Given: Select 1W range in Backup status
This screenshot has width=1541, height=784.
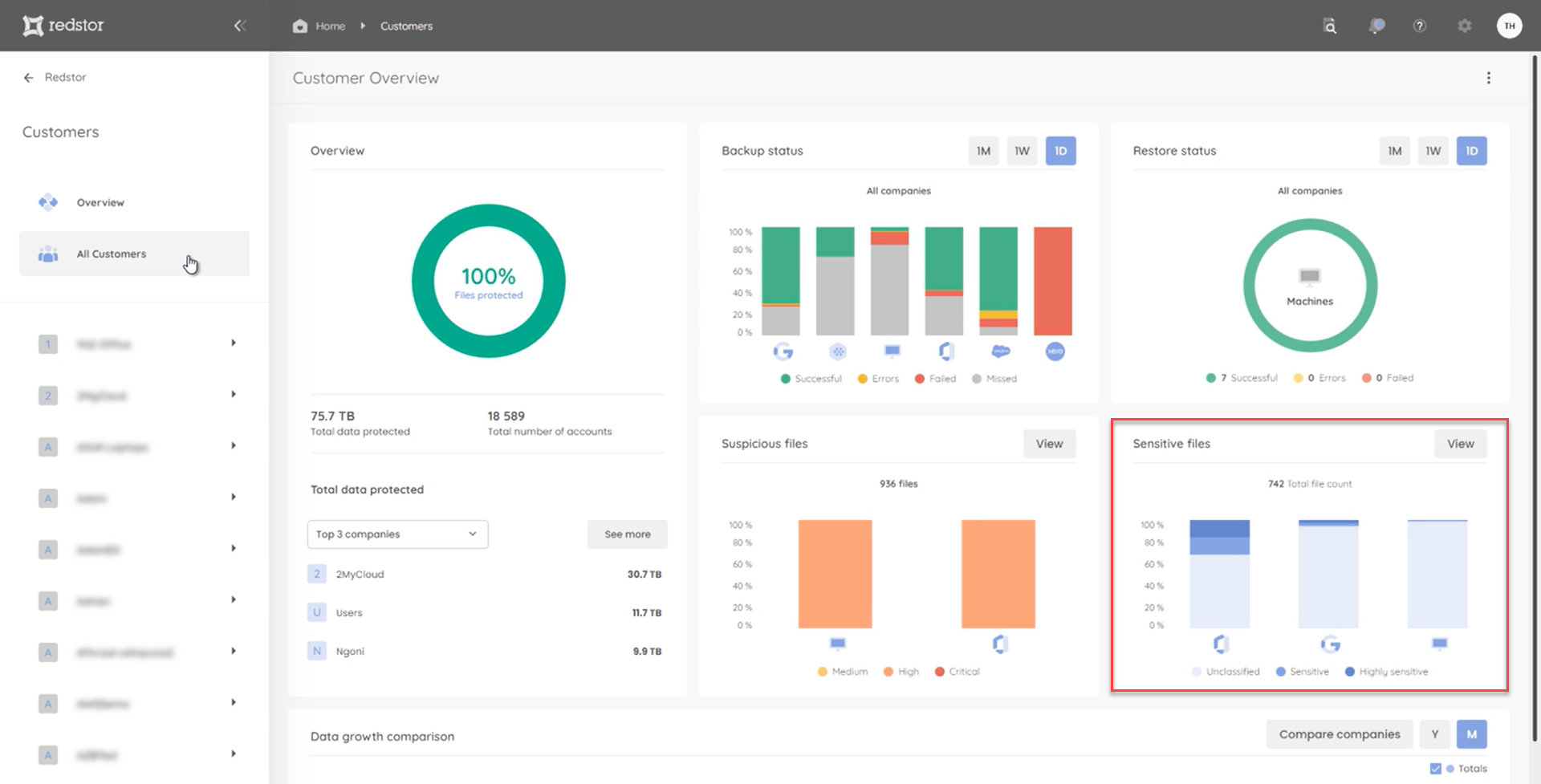Looking at the screenshot, I should (x=1022, y=151).
